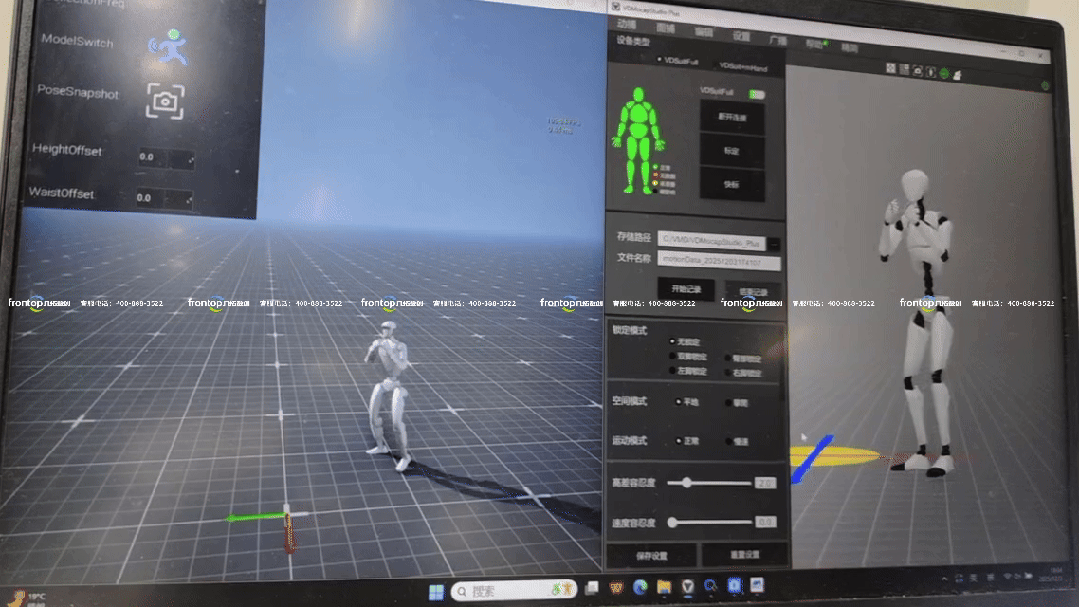Click the 保存设置 save settings button
The height and width of the screenshot is (607, 1079).
pyautogui.click(x=652, y=555)
